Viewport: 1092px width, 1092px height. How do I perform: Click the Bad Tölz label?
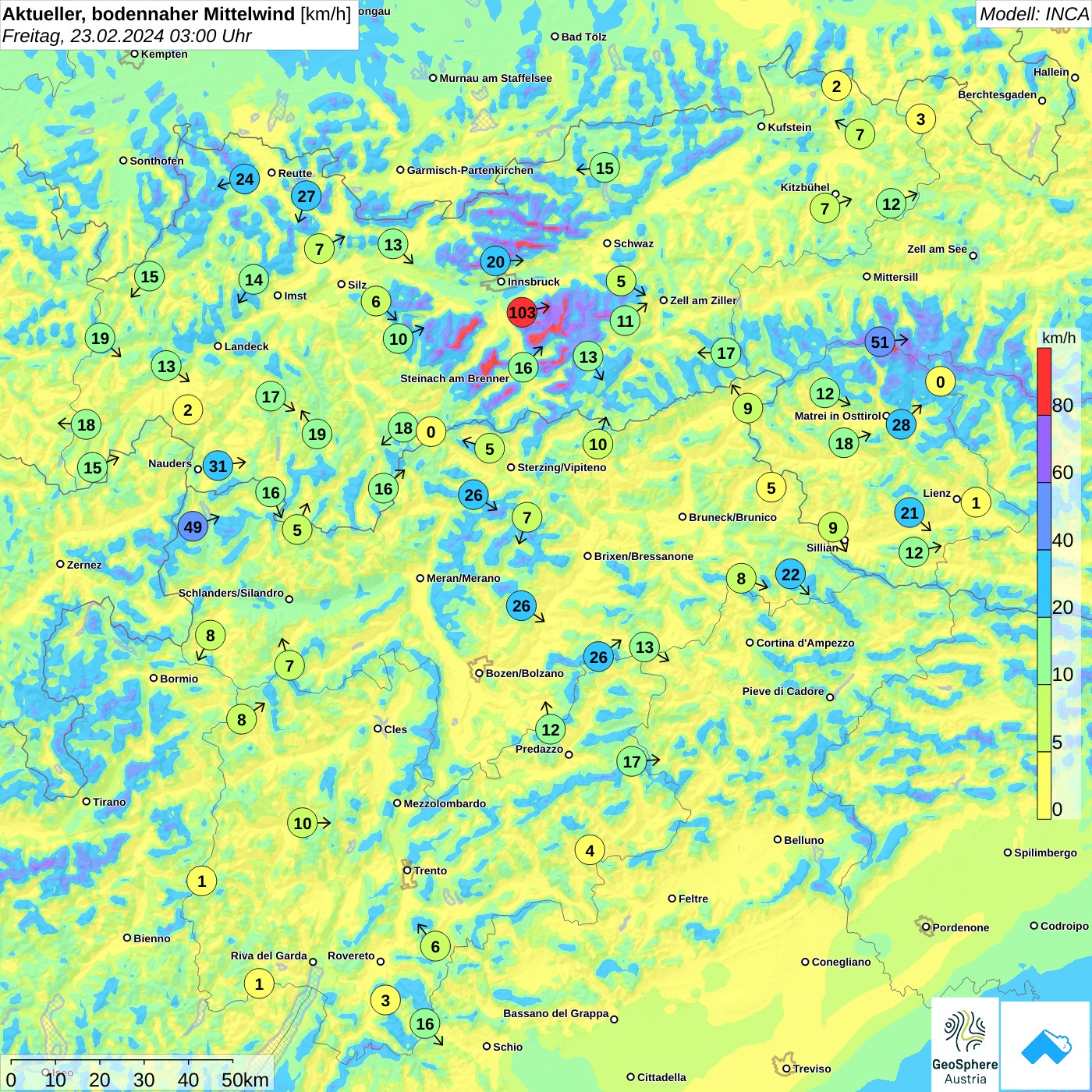click(583, 37)
